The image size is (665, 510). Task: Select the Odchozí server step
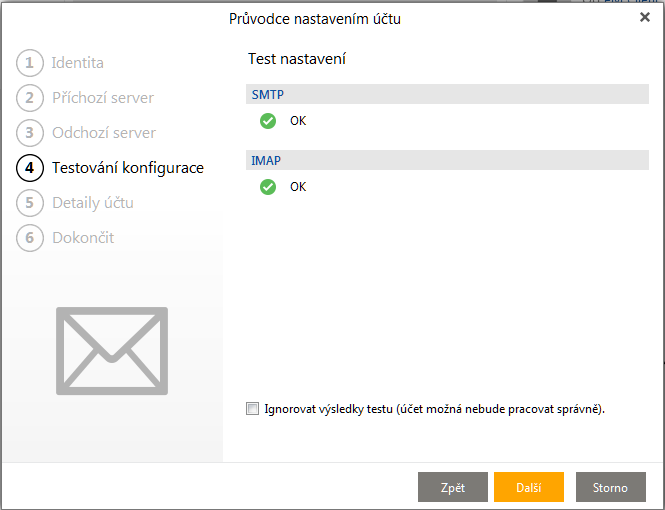coord(104,133)
